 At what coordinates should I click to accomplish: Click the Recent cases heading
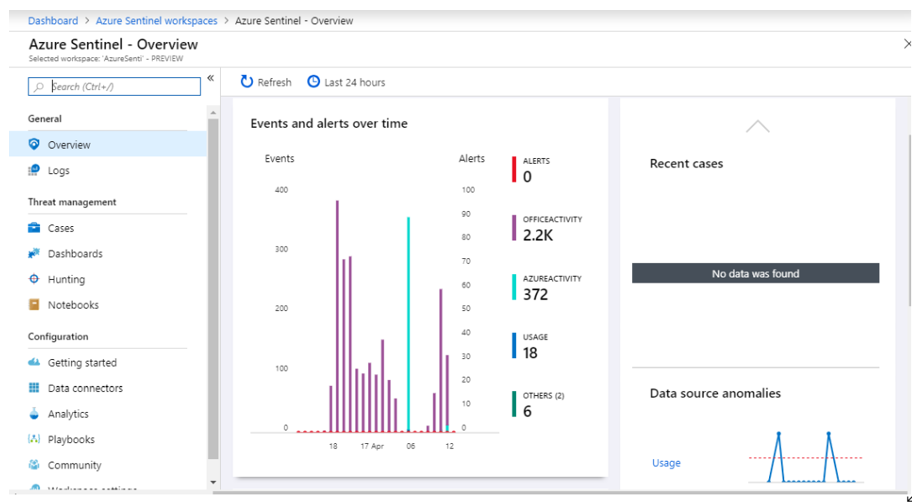(x=686, y=163)
